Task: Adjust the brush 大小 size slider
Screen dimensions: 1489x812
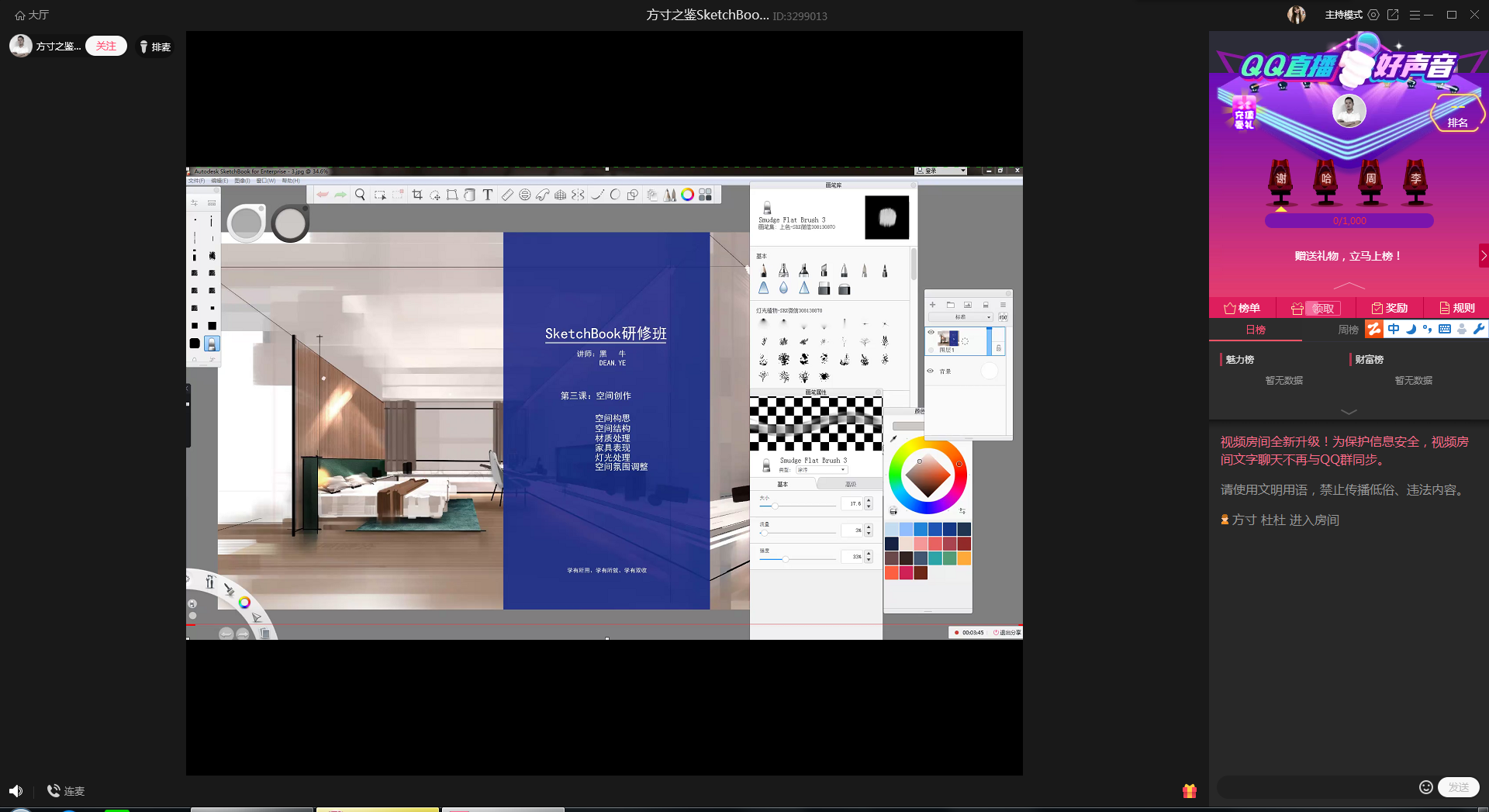Action: (797, 506)
